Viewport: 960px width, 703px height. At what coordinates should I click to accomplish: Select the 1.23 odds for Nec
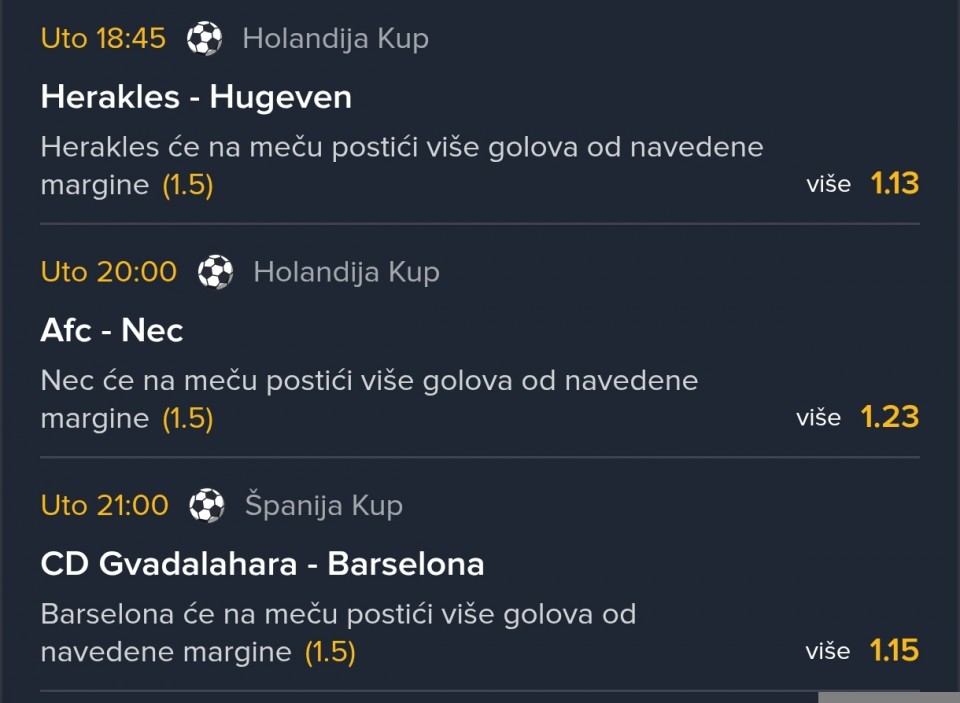[889, 418]
